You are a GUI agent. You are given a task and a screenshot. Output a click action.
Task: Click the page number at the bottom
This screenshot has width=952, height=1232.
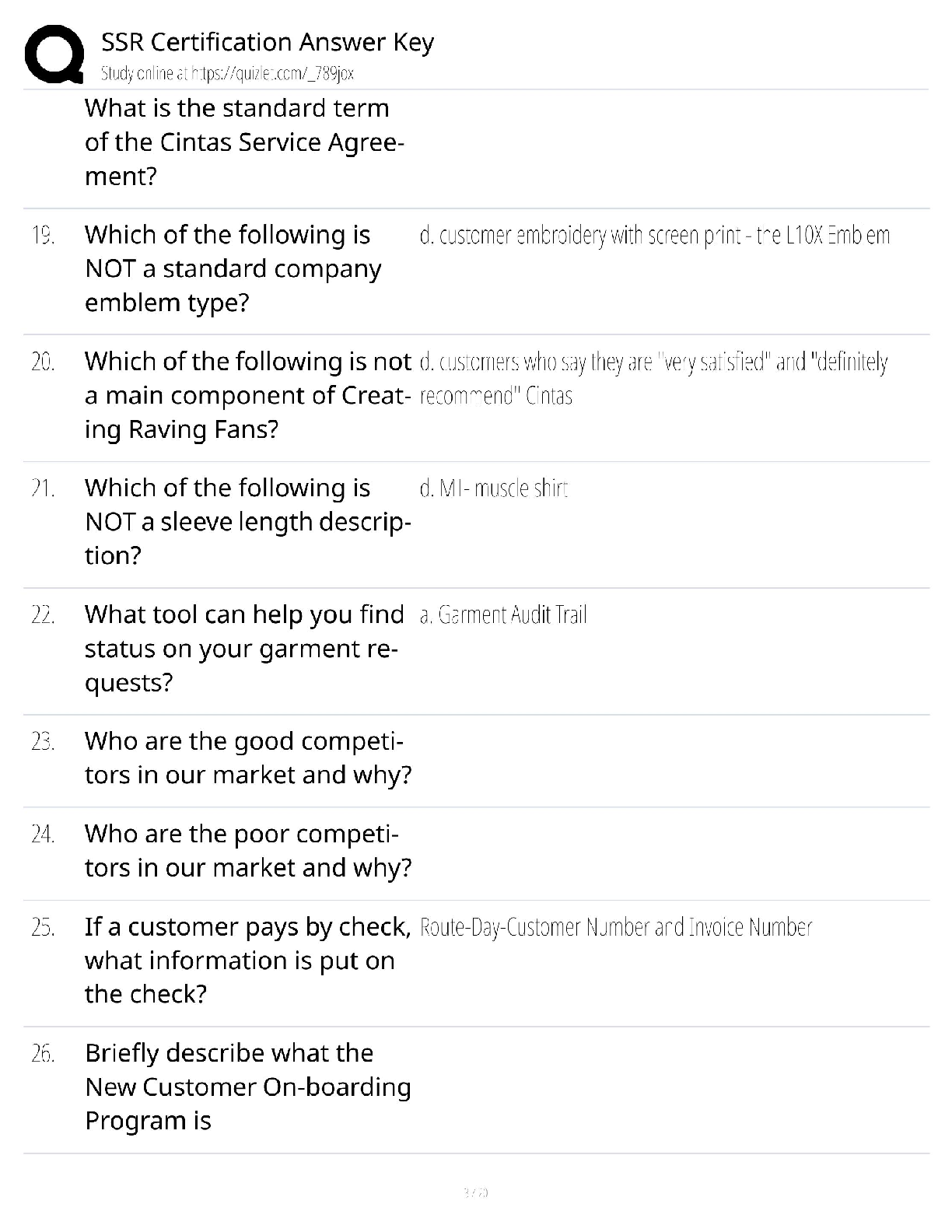pyautogui.click(x=475, y=1192)
